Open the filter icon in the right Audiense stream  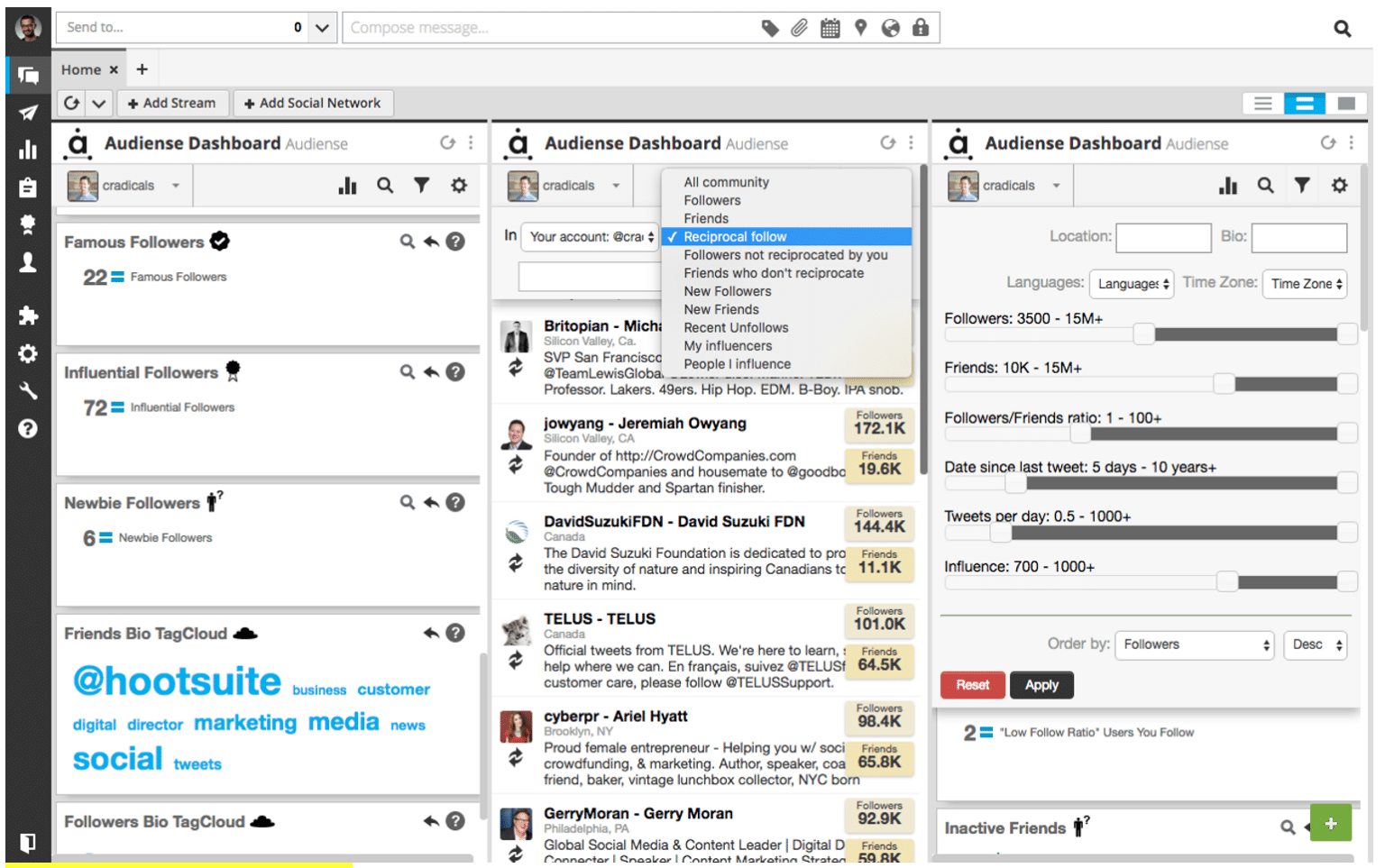point(1302,185)
